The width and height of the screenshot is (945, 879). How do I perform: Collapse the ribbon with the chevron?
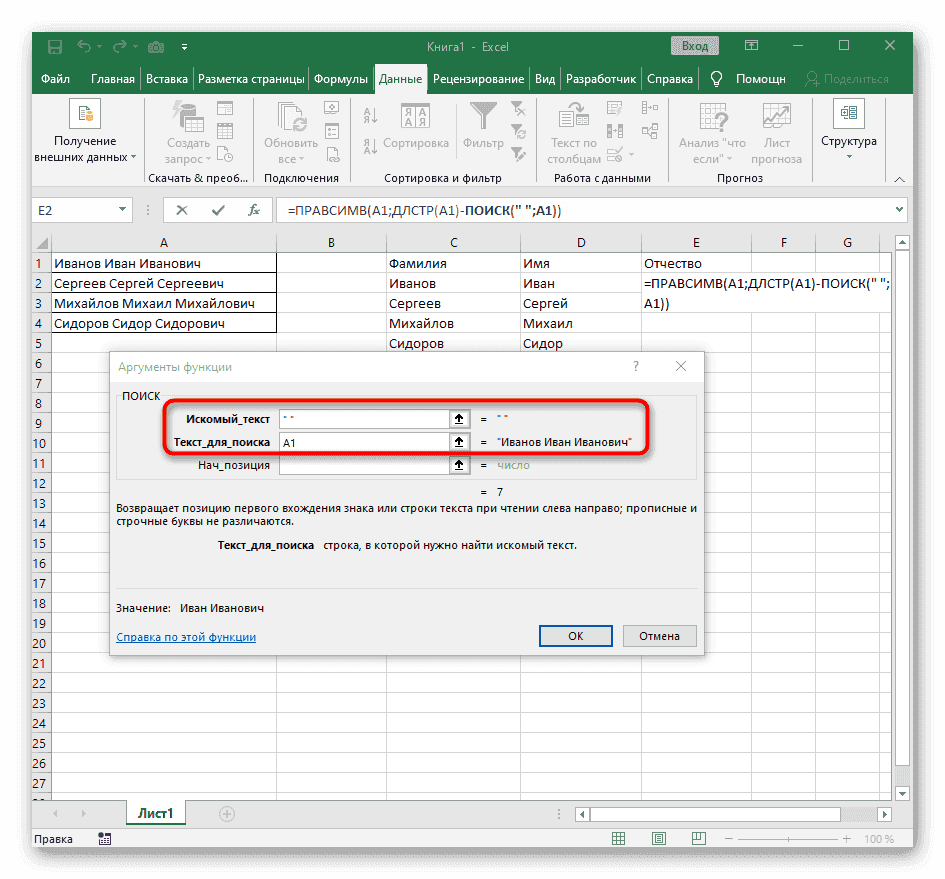click(898, 180)
